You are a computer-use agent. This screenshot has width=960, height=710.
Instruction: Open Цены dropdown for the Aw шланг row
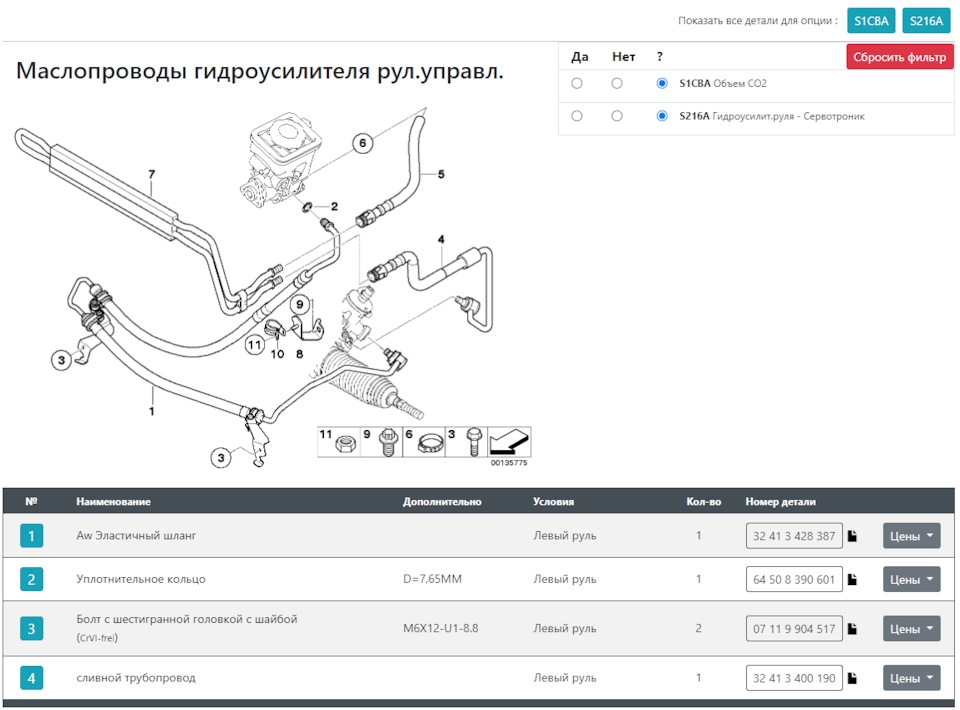coord(910,535)
